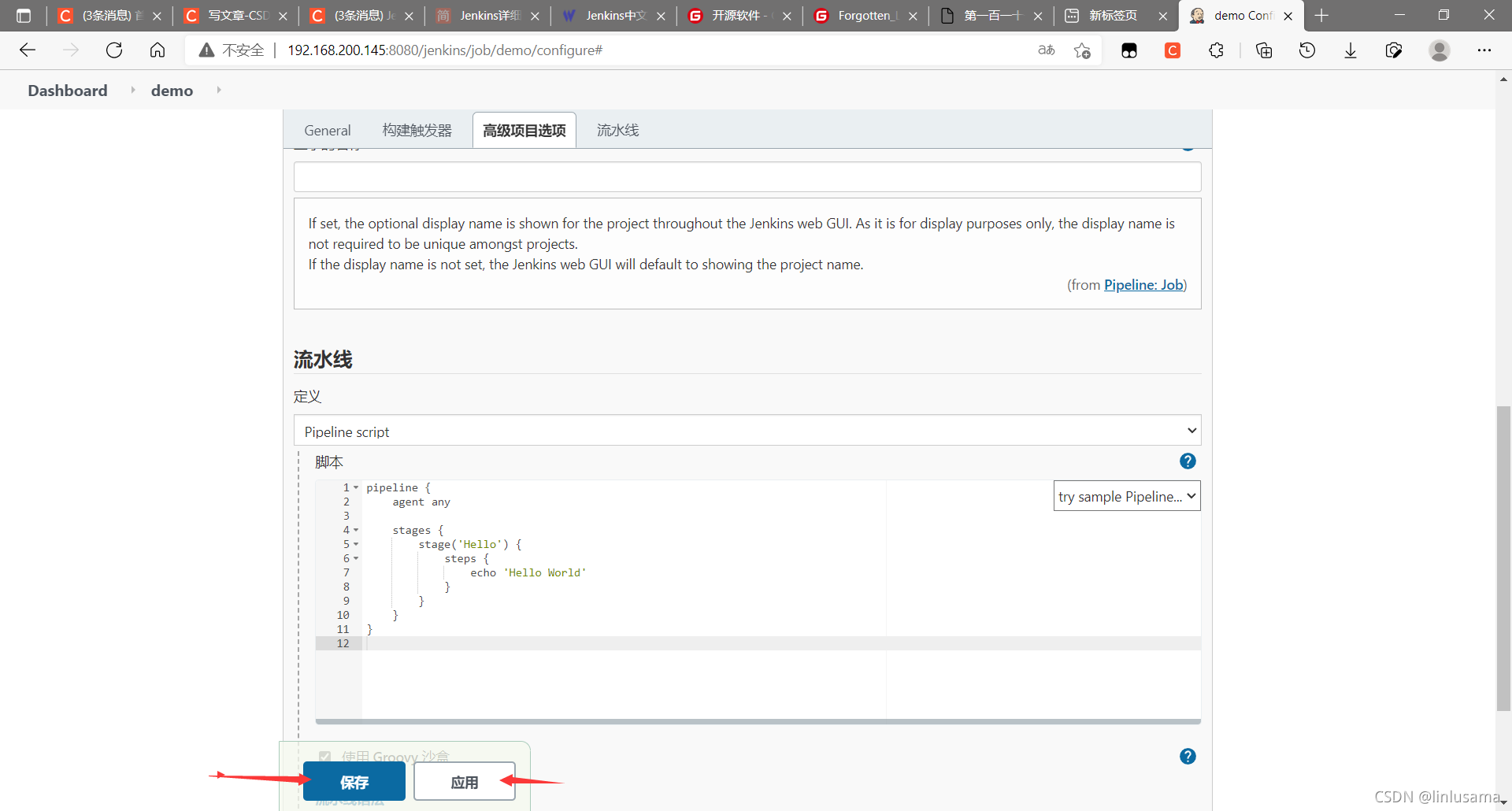Open the demo breadcrumb link
Viewport: 1512px width, 811px height.
pos(172,91)
